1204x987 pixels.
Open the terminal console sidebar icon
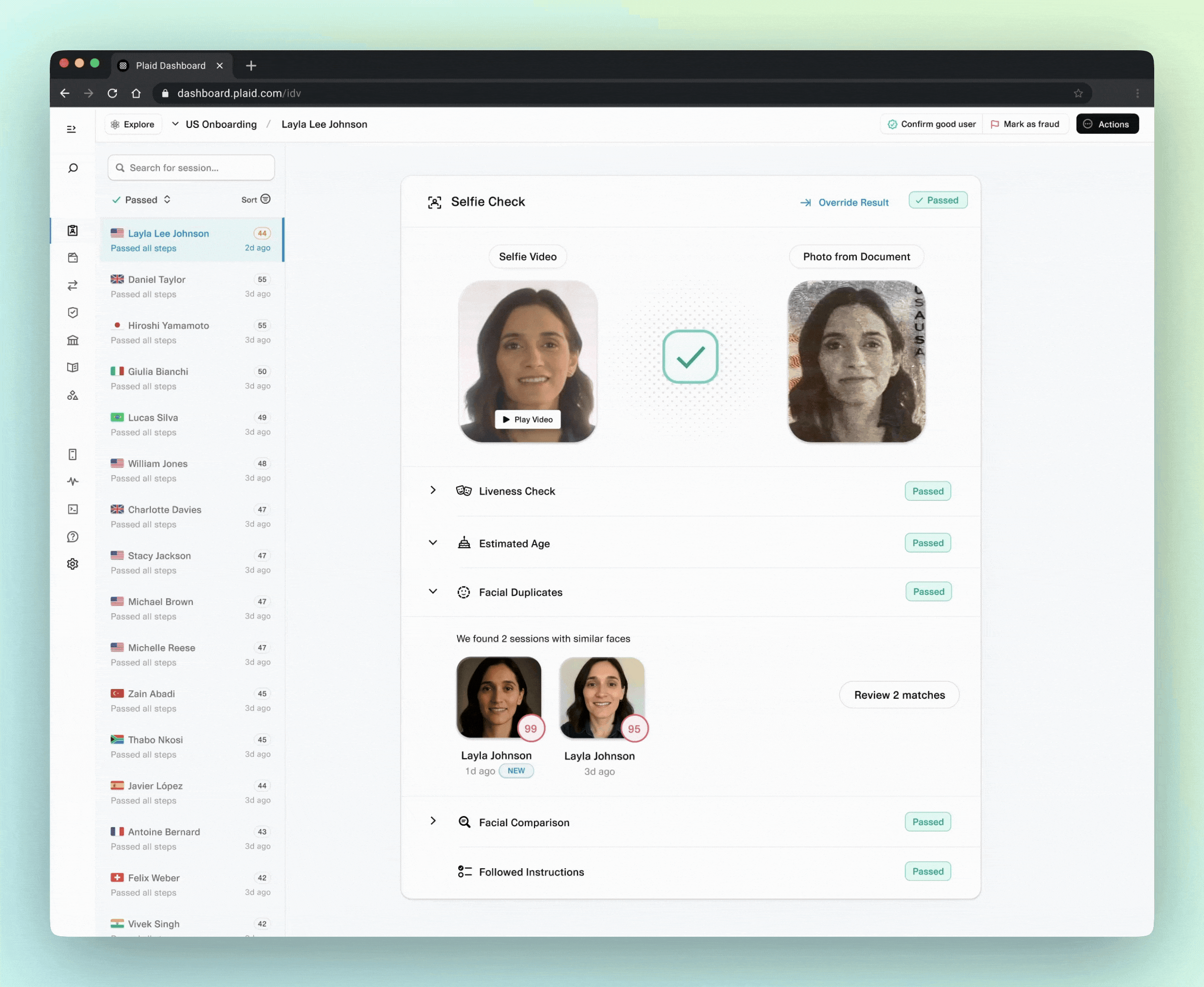point(73,509)
